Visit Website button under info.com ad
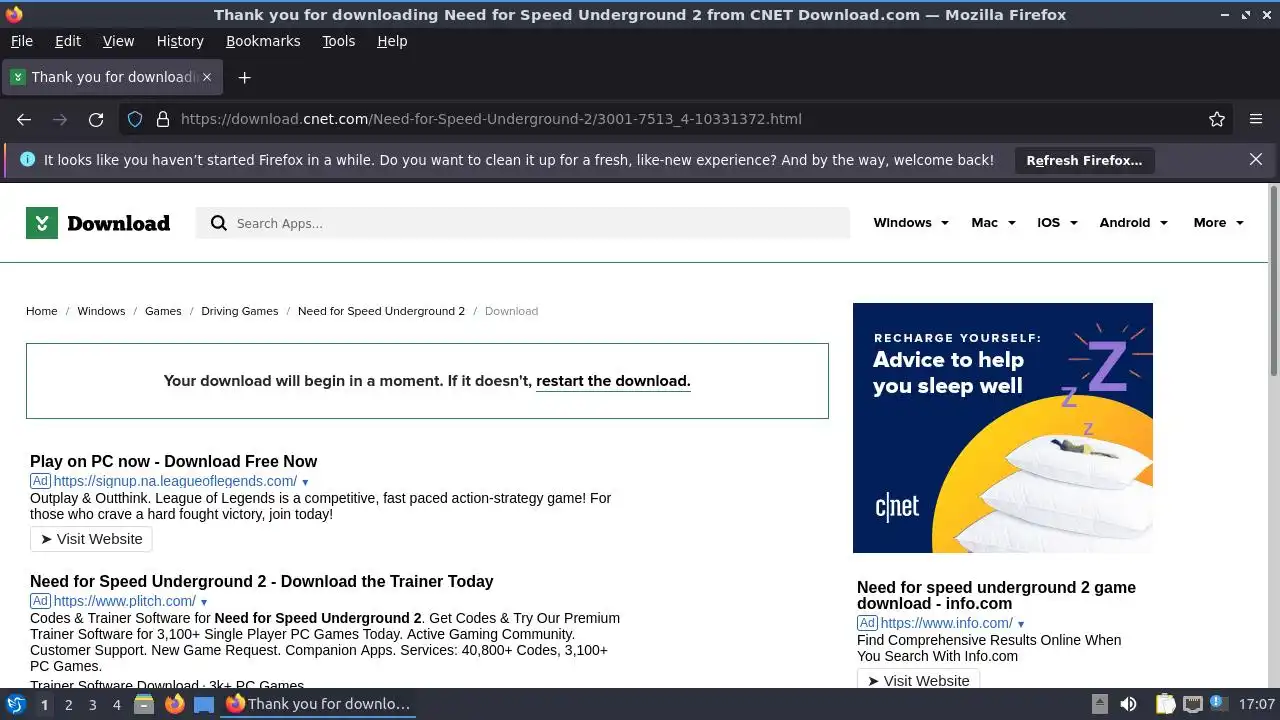 pyautogui.click(x=918, y=680)
